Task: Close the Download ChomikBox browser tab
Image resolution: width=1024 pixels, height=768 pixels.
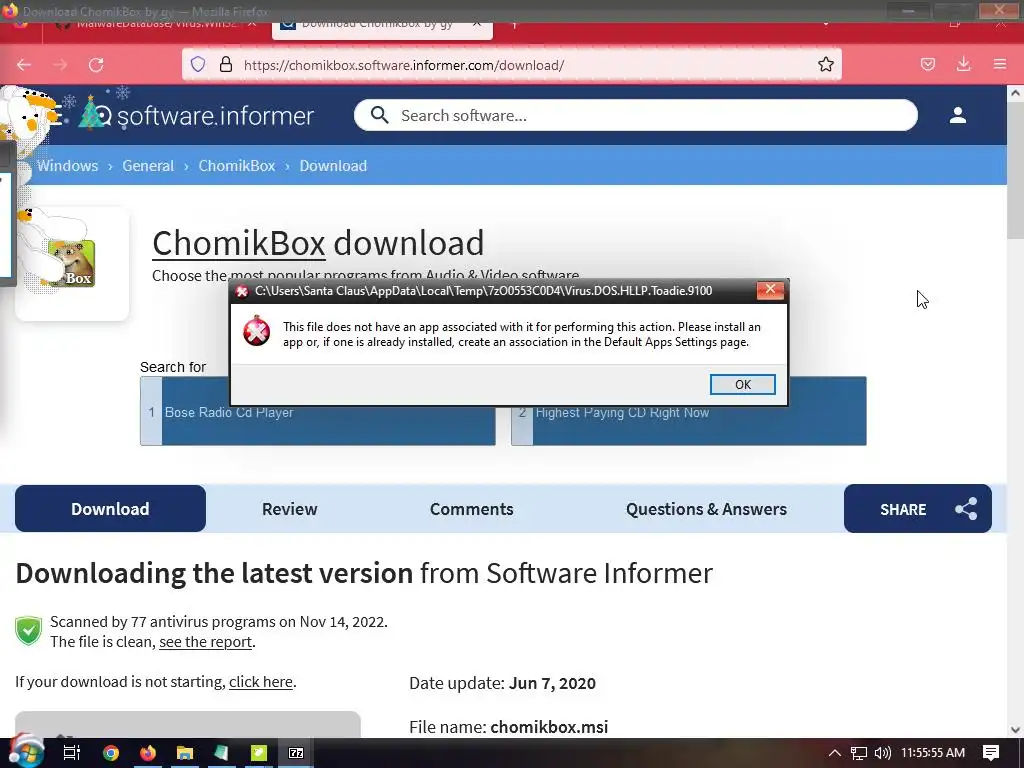Action: tap(477, 24)
